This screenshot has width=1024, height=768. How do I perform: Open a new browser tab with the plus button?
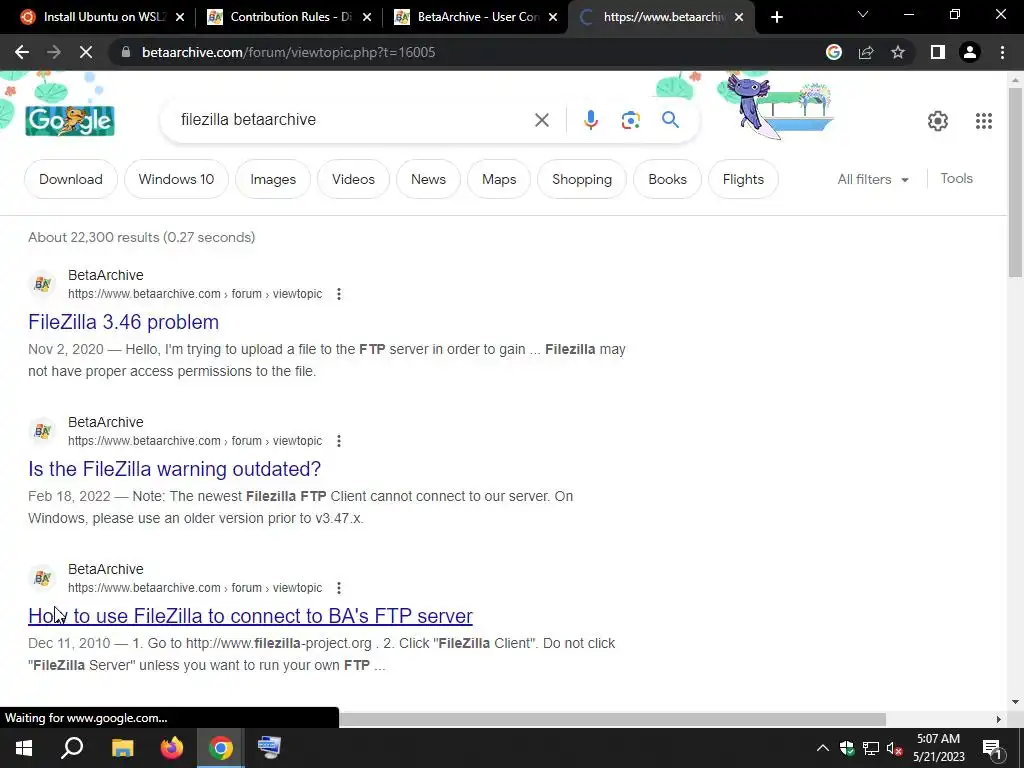(776, 17)
